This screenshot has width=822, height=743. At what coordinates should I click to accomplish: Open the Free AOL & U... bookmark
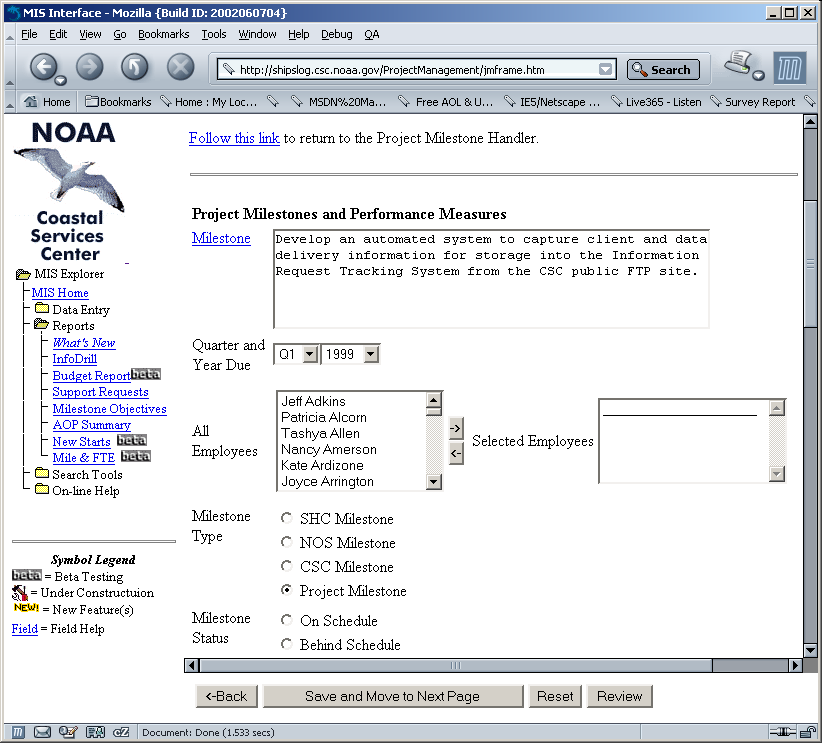446,102
